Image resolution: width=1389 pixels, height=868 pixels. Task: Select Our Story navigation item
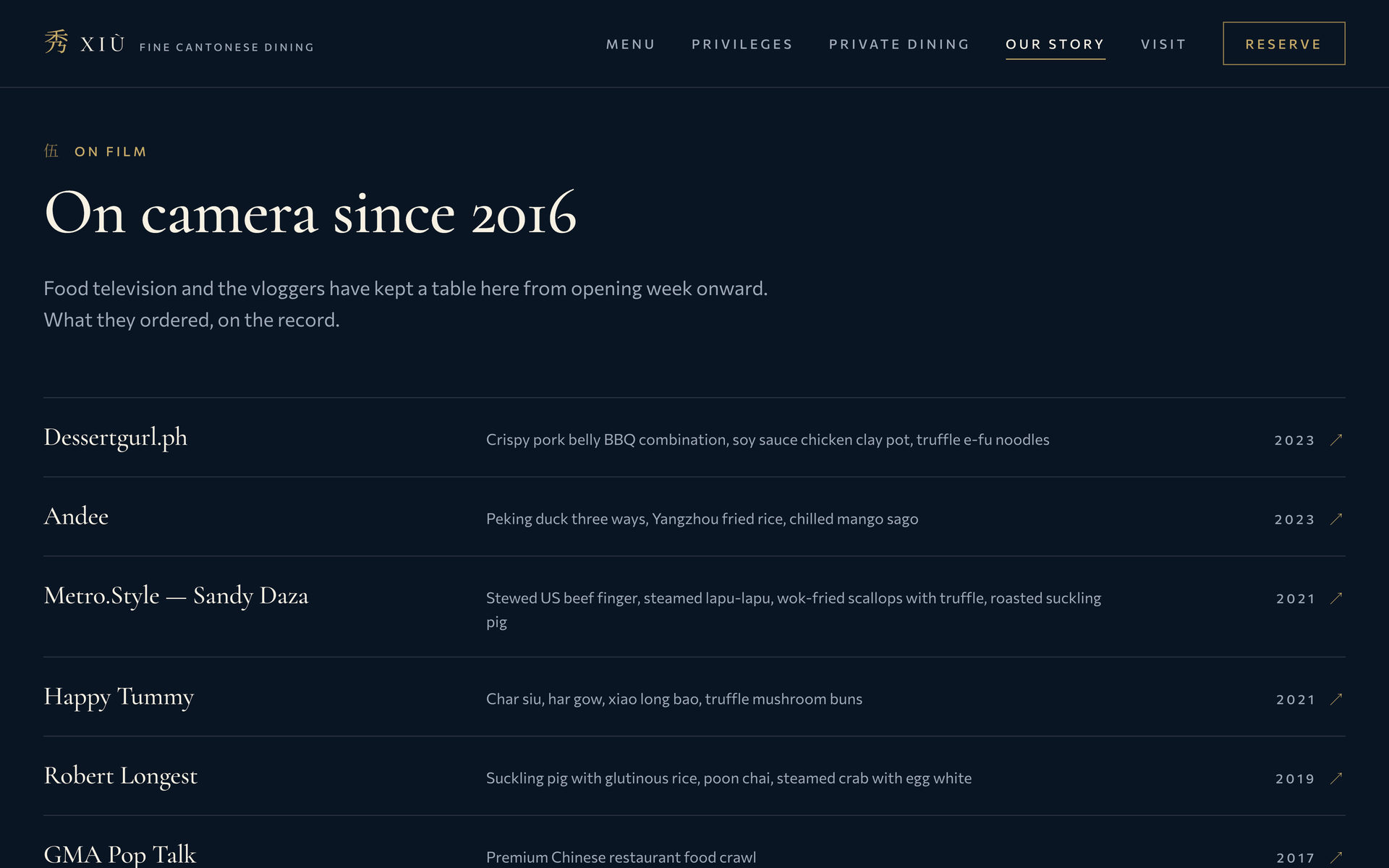tap(1055, 44)
